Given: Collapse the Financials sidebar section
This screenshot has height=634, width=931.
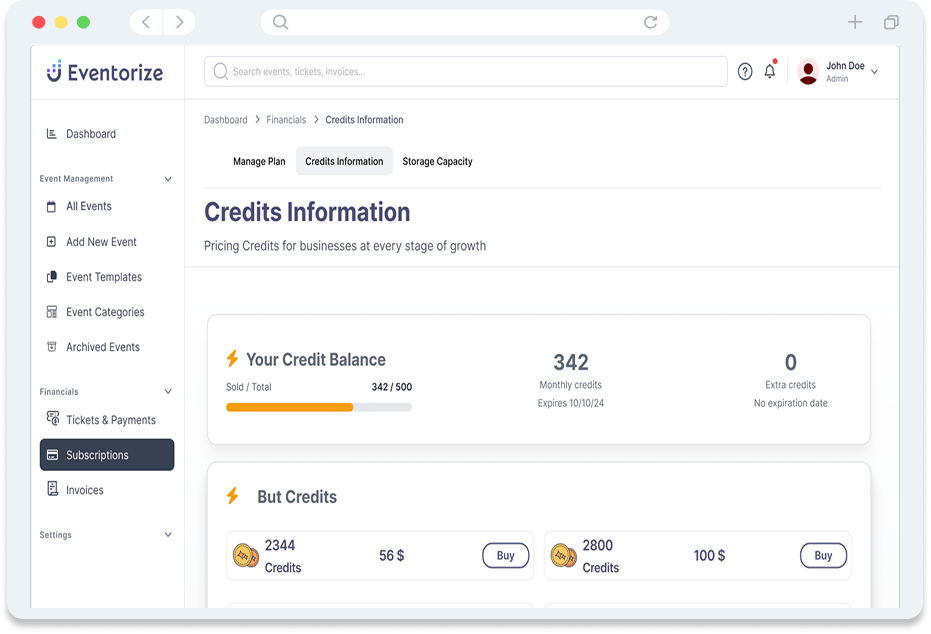Looking at the screenshot, I should [x=168, y=392].
